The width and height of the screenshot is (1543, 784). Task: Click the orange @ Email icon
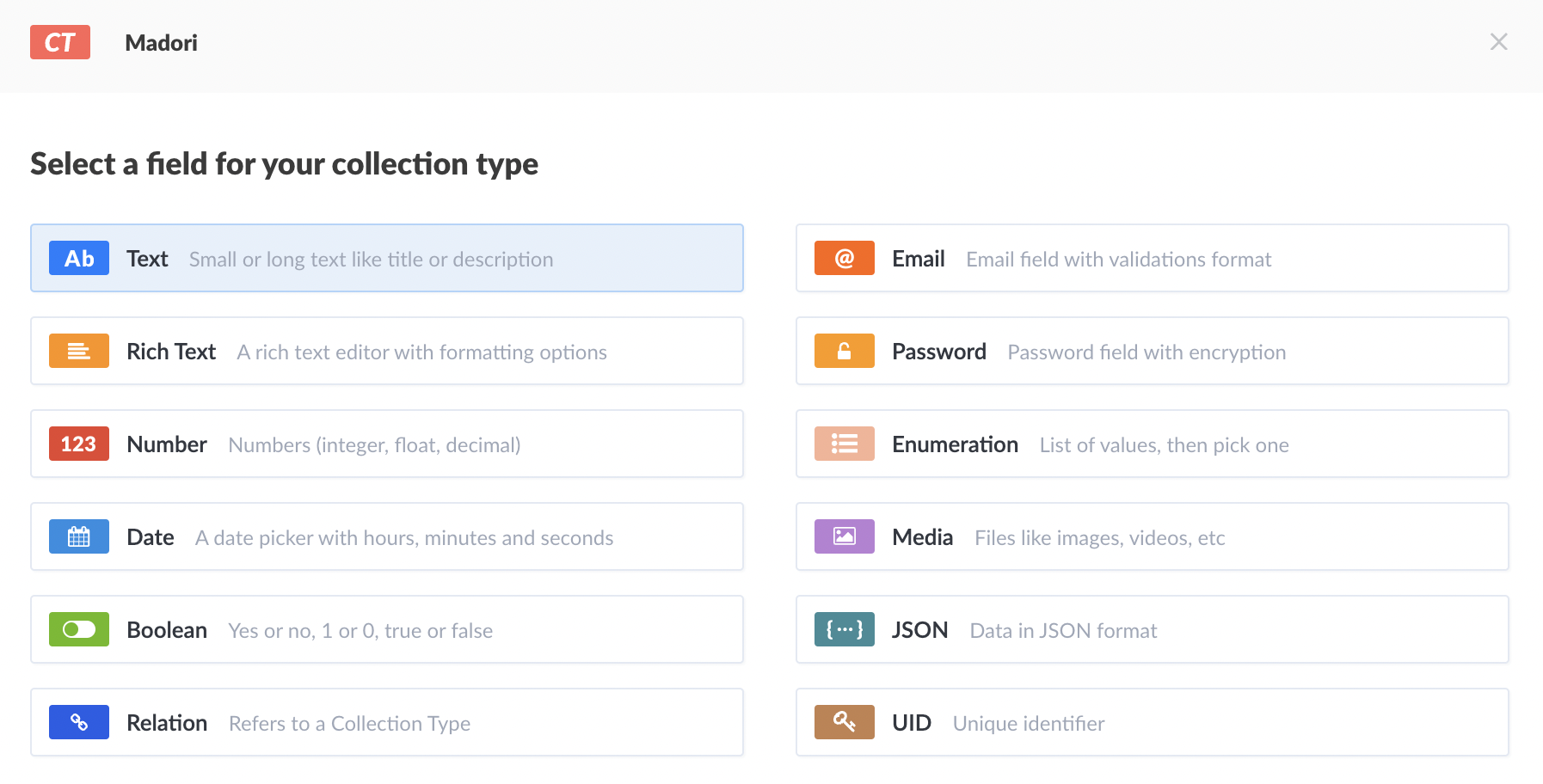844,258
